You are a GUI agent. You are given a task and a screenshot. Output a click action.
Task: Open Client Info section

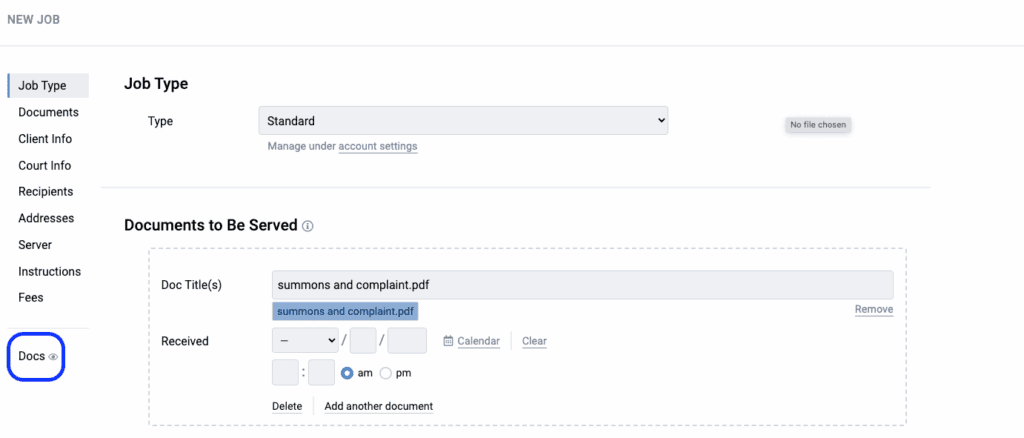[x=45, y=139]
